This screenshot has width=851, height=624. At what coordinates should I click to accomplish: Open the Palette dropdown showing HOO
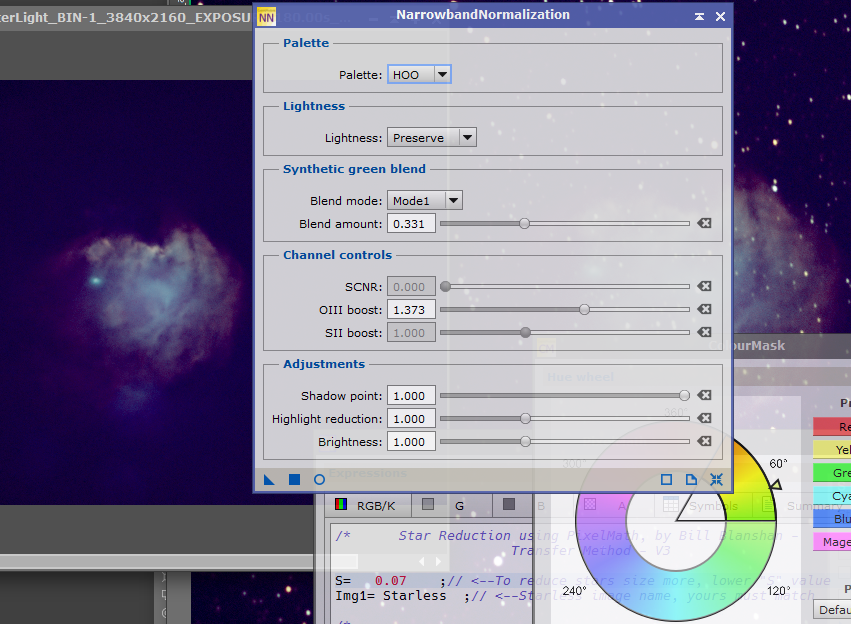tap(419, 74)
